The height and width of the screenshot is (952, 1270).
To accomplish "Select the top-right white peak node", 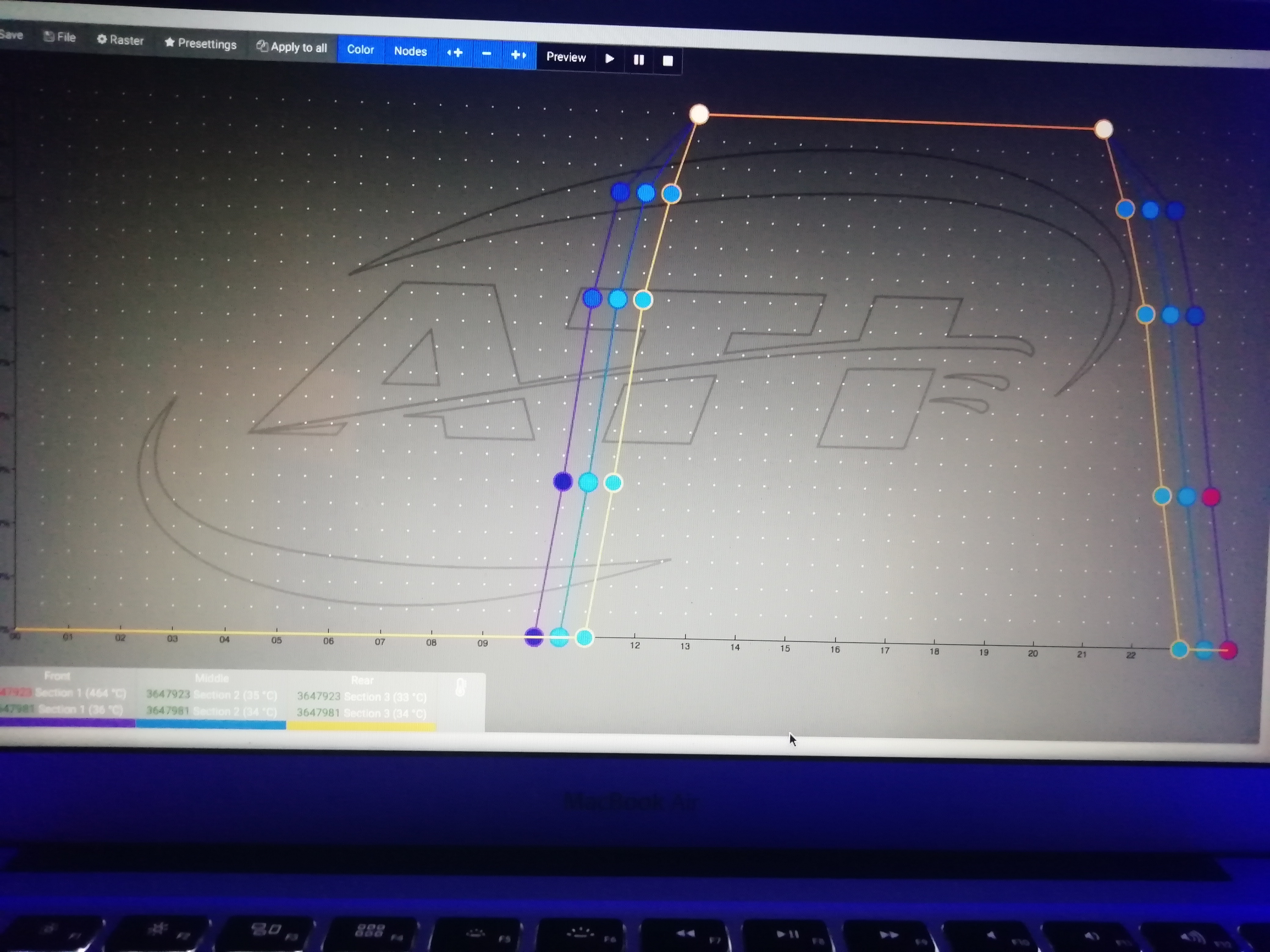I will 1104,129.
